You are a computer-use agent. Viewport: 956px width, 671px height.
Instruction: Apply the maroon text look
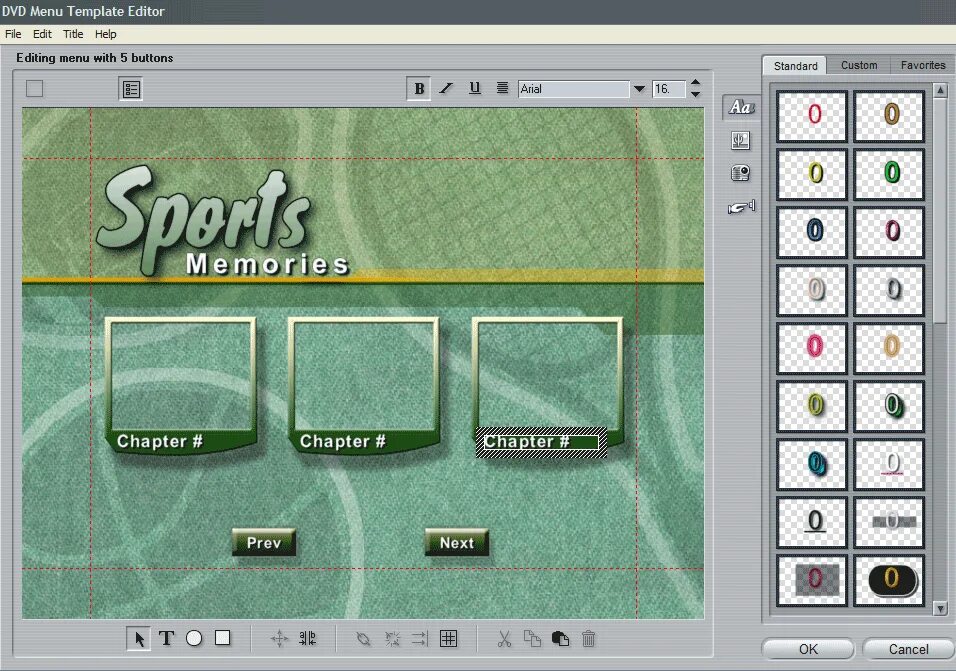(890, 232)
